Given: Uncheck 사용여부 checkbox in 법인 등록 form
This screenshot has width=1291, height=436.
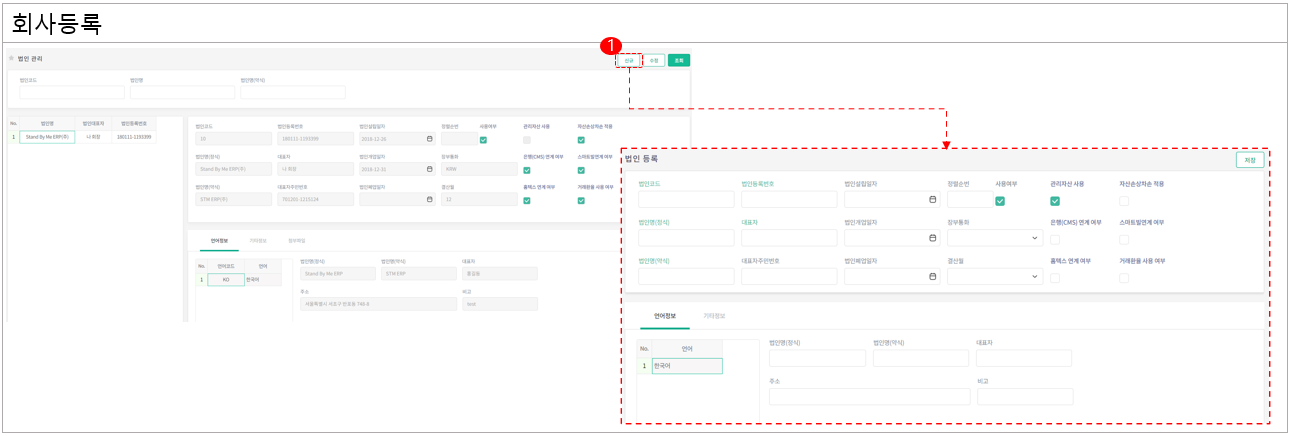Looking at the screenshot, I should [x=1000, y=201].
